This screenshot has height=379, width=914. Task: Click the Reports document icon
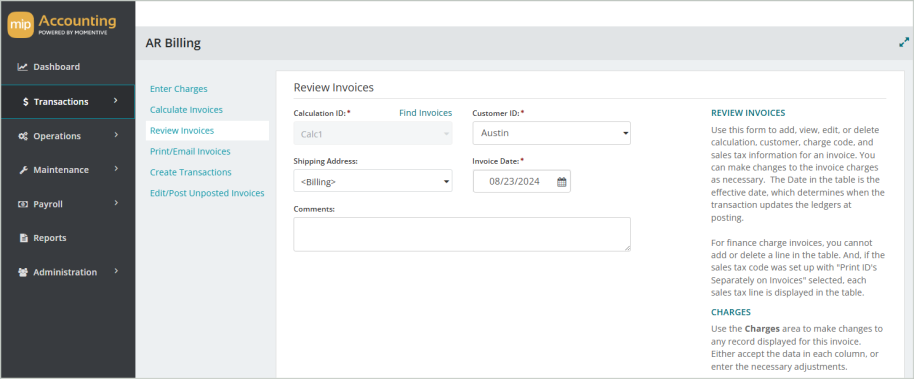click(24, 238)
